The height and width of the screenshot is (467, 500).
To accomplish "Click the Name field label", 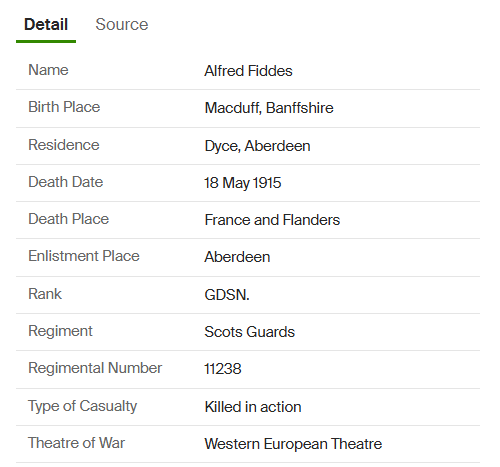I will tap(48, 70).
